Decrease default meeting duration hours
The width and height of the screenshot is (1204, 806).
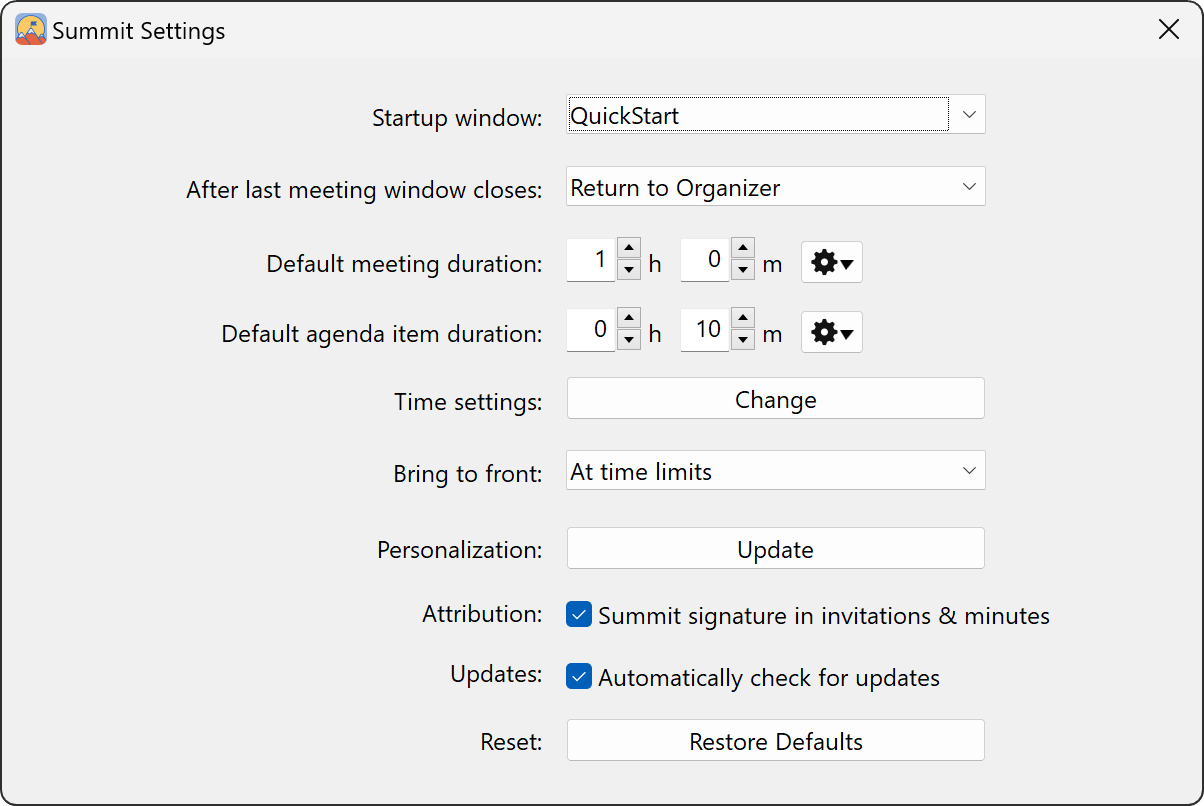pos(628,269)
